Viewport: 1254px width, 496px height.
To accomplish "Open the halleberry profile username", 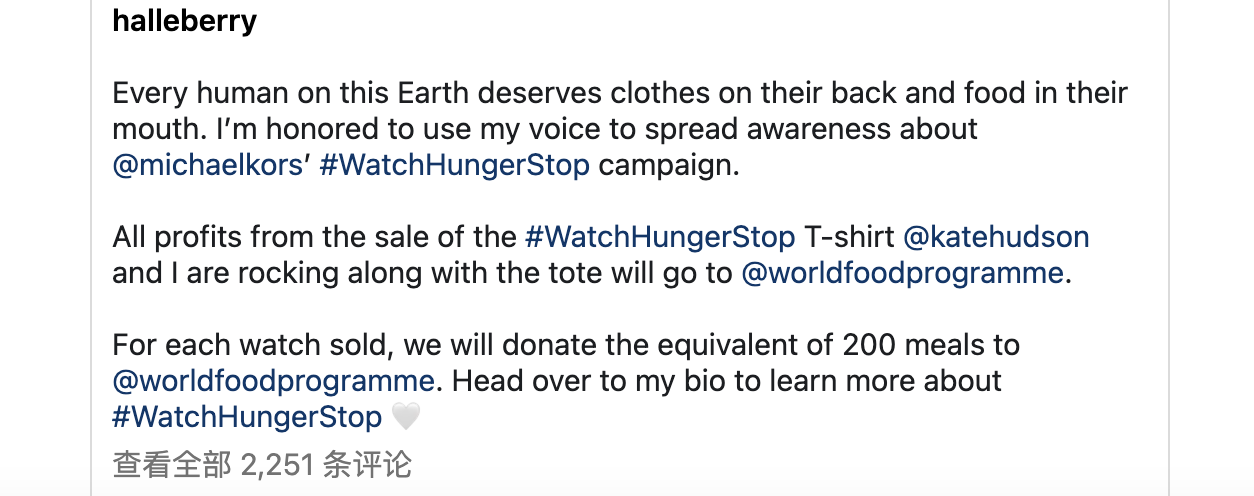I will click(x=184, y=21).
